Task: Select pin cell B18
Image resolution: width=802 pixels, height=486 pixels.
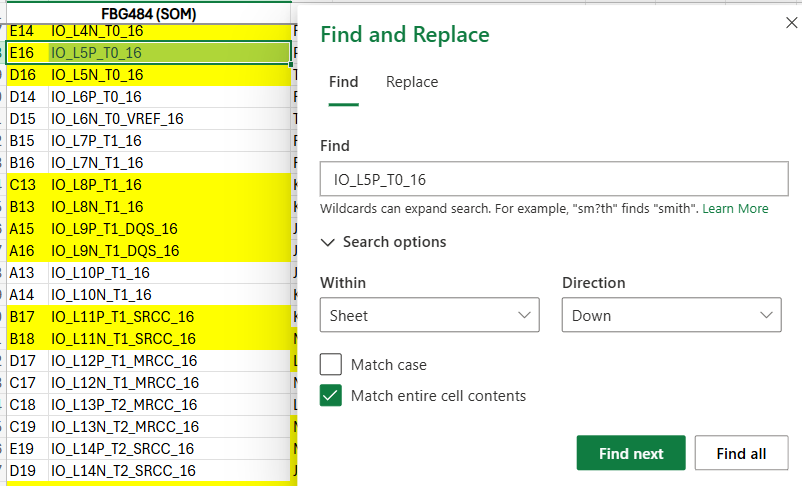Action: pyautogui.click(x=27, y=339)
